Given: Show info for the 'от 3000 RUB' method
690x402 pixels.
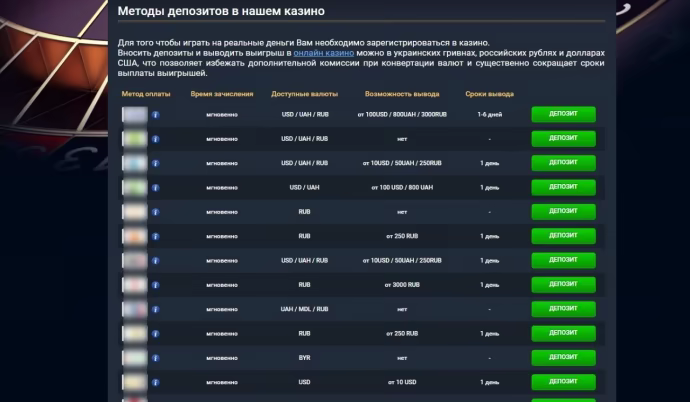Looking at the screenshot, I should (x=156, y=285).
